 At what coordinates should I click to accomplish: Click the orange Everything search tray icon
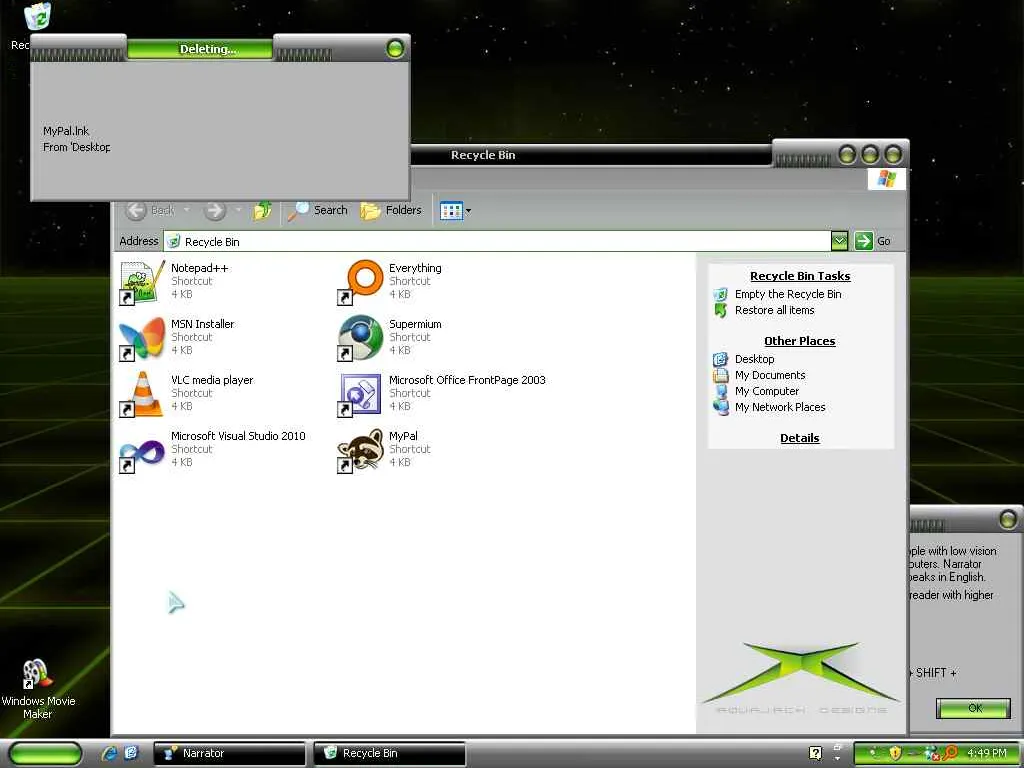click(x=950, y=753)
